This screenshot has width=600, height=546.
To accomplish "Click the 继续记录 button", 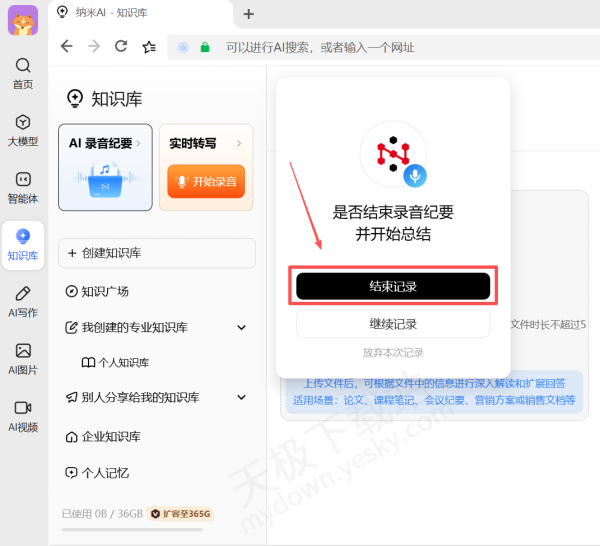I will coord(392,324).
